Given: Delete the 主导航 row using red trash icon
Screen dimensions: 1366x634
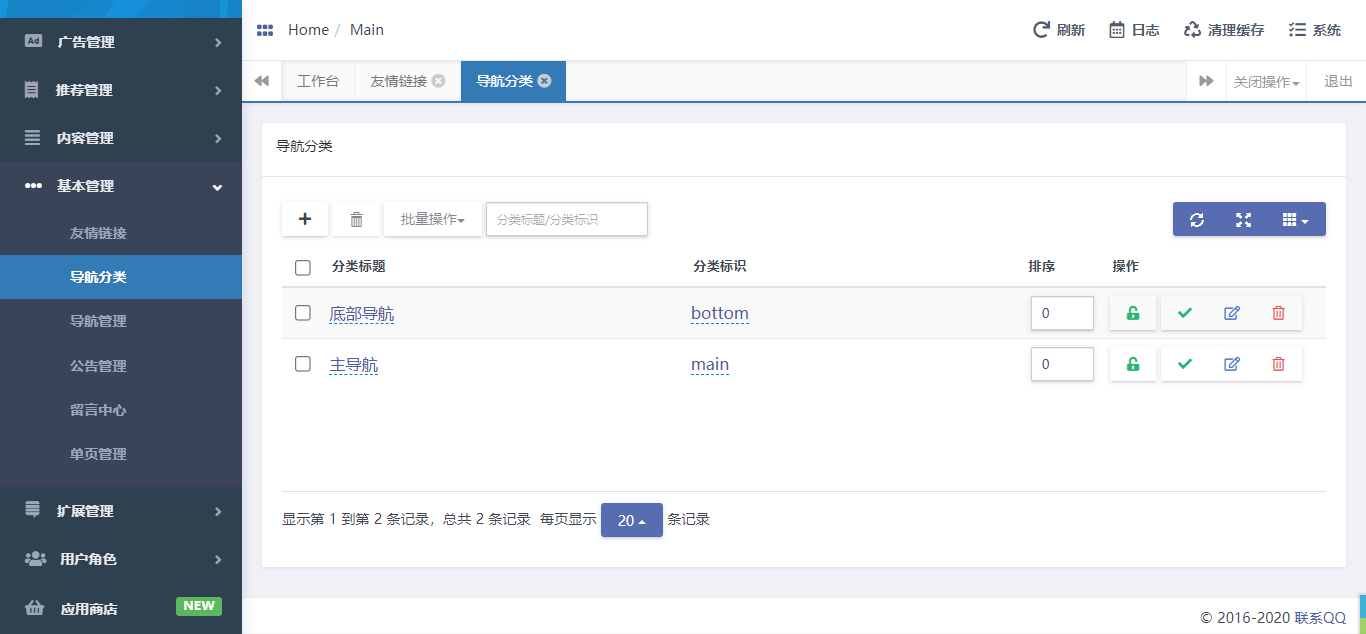Looking at the screenshot, I should click(x=1278, y=364).
